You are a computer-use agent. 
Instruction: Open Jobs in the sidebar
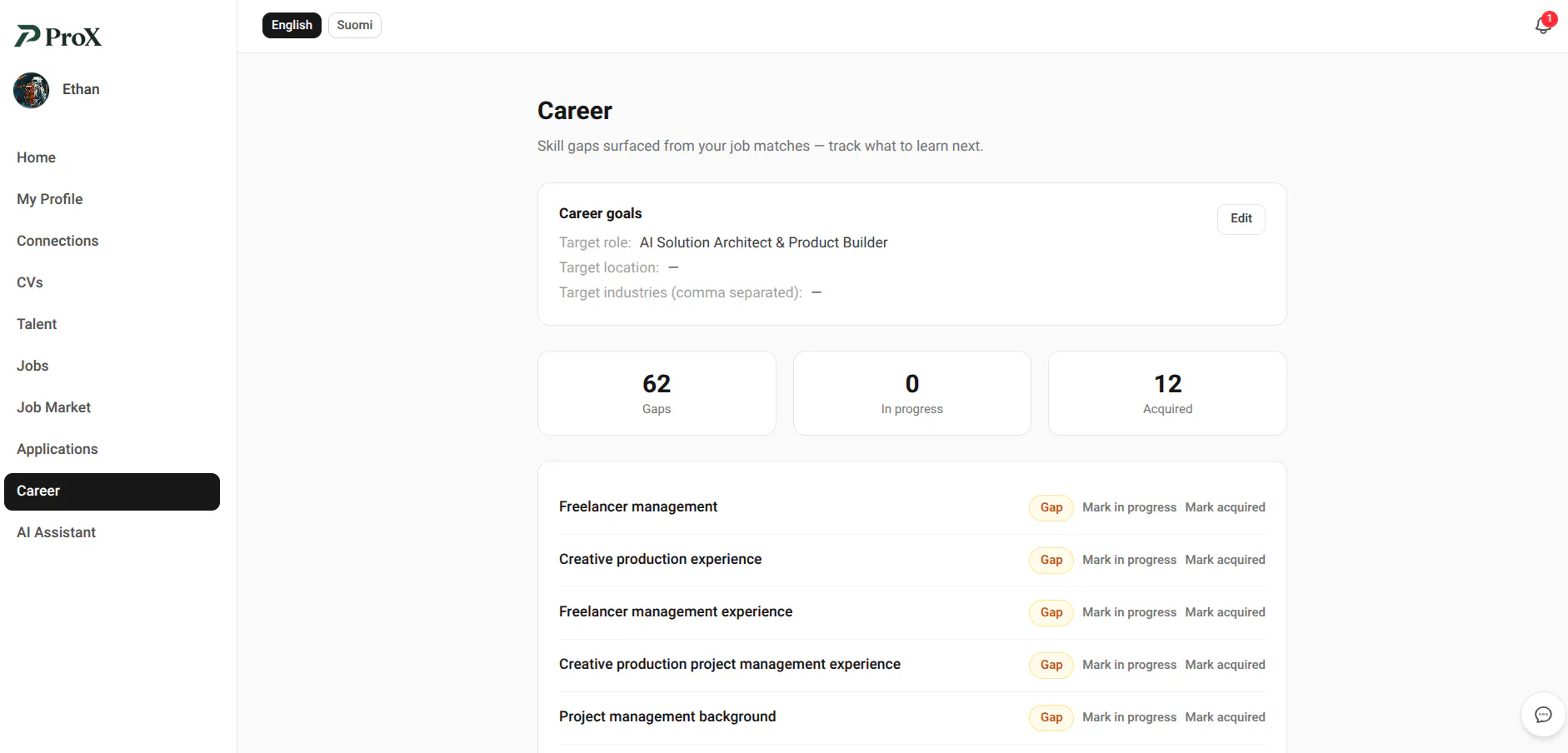pyautogui.click(x=112, y=366)
